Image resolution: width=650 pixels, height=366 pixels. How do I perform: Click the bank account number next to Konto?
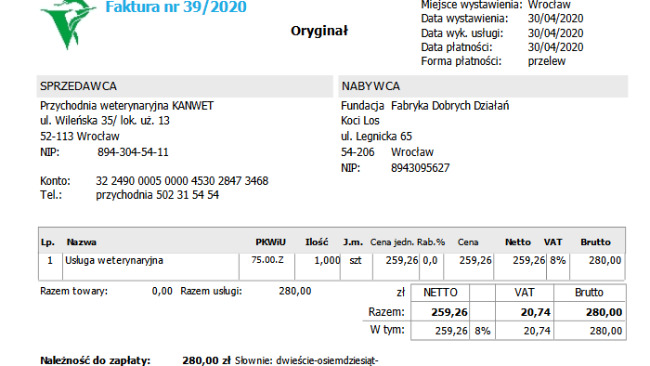tap(182, 181)
